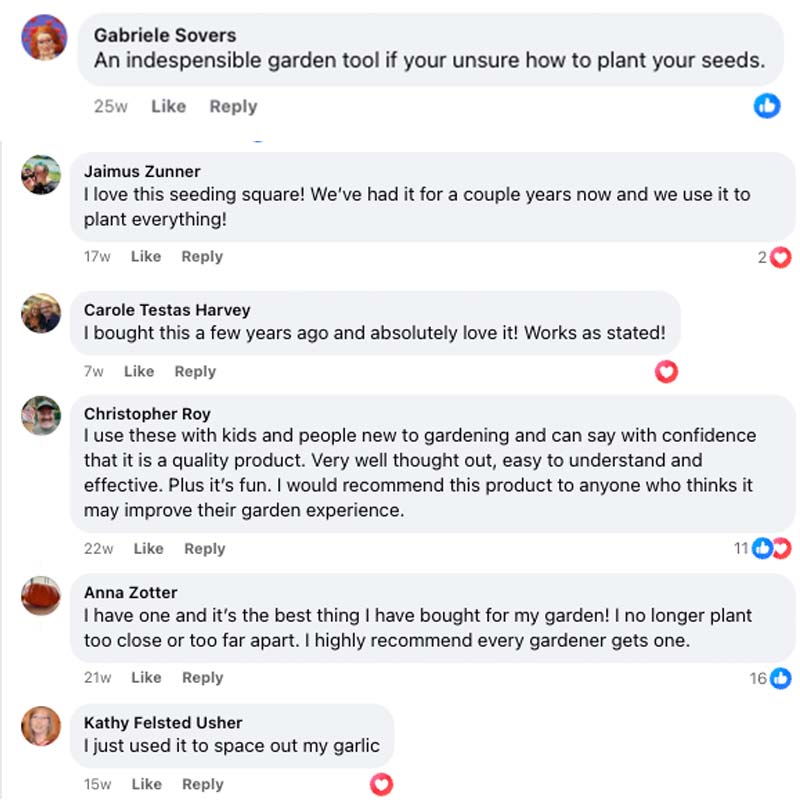Screen dimensions: 800x800
Task: Open Christopher Roy's avatar
Action: [x=41, y=416]
